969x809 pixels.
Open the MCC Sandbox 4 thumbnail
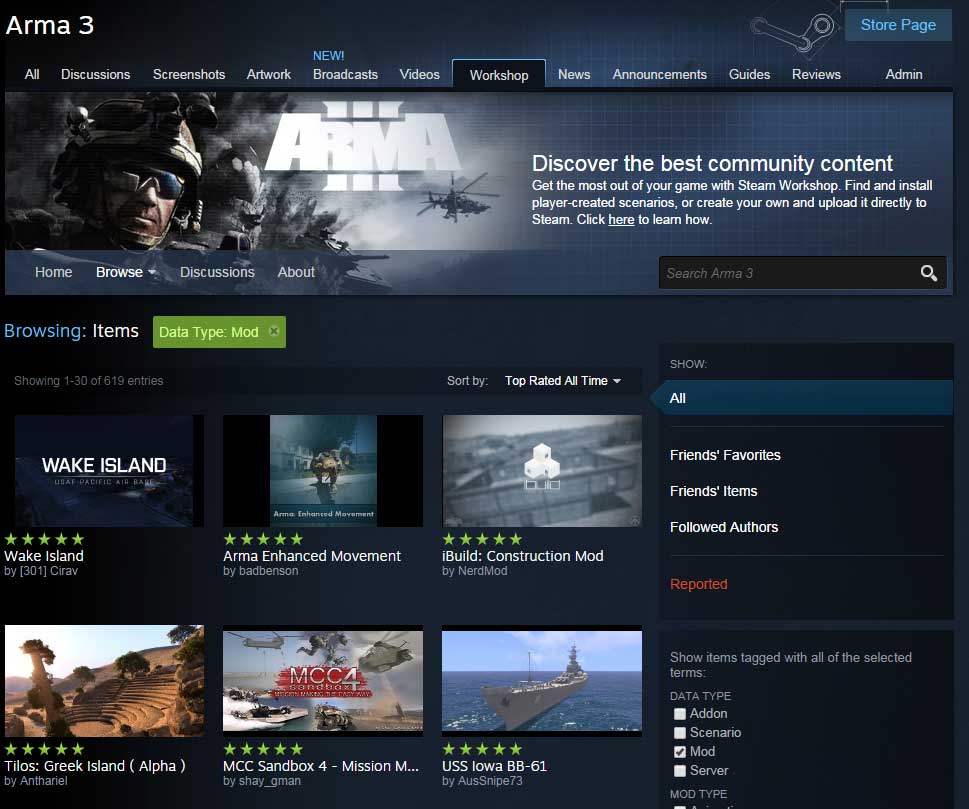pos(323,681)
